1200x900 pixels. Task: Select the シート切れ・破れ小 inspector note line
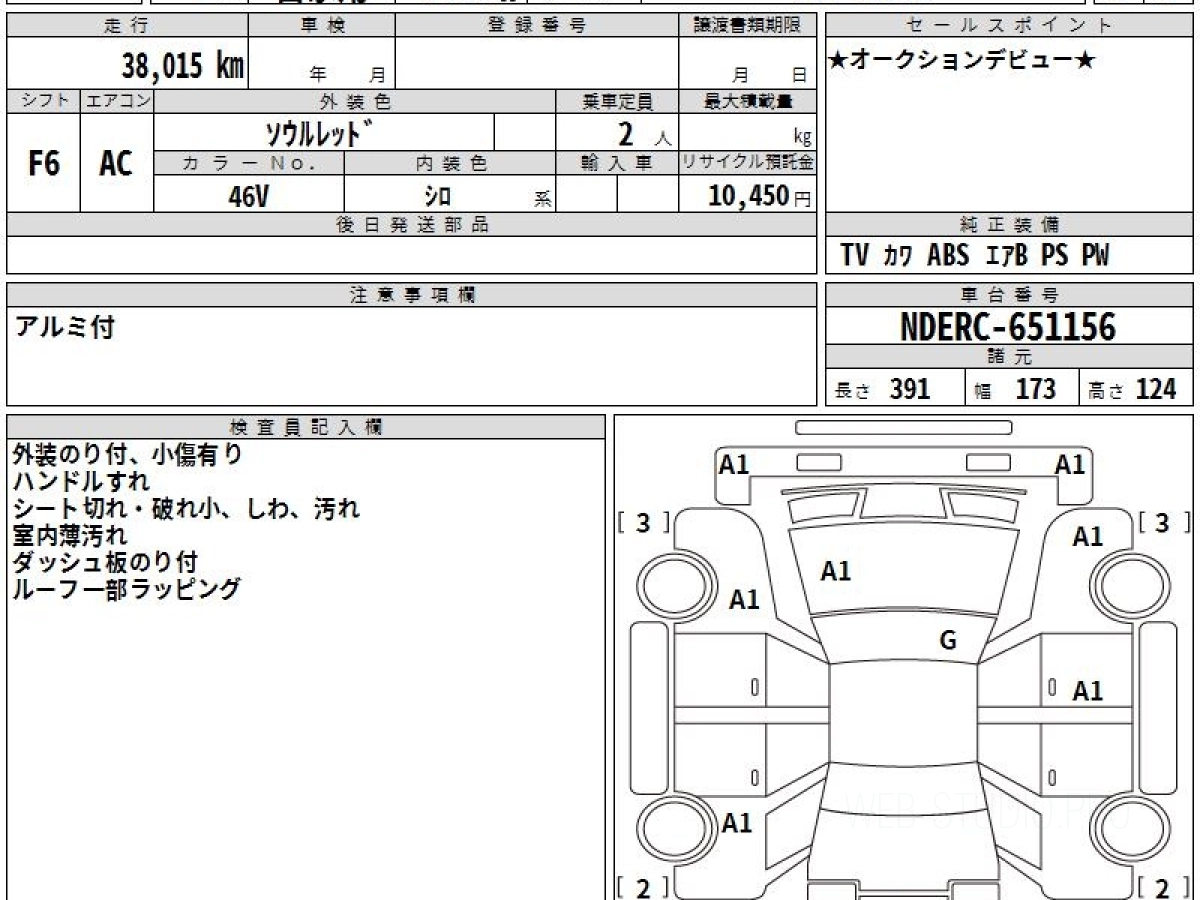[x=185, y=509]
